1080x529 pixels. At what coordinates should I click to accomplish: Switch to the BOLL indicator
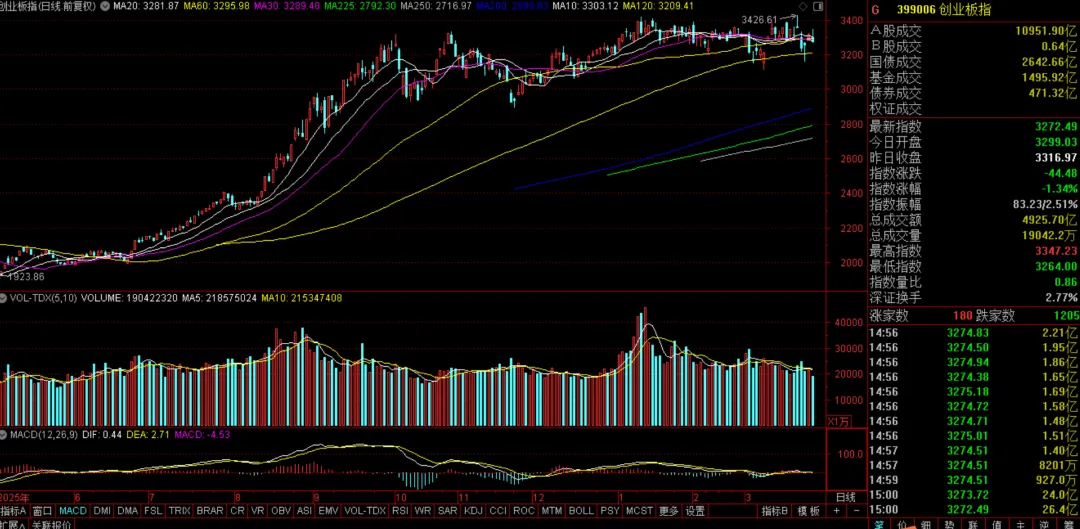tap(581, 510)
